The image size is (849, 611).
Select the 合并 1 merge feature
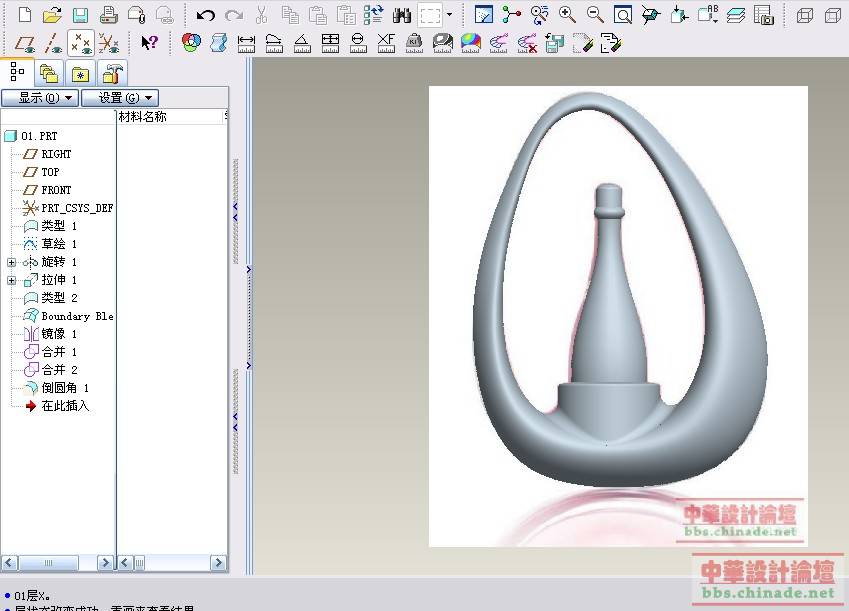pyautogui.click(x=50, y=352)
